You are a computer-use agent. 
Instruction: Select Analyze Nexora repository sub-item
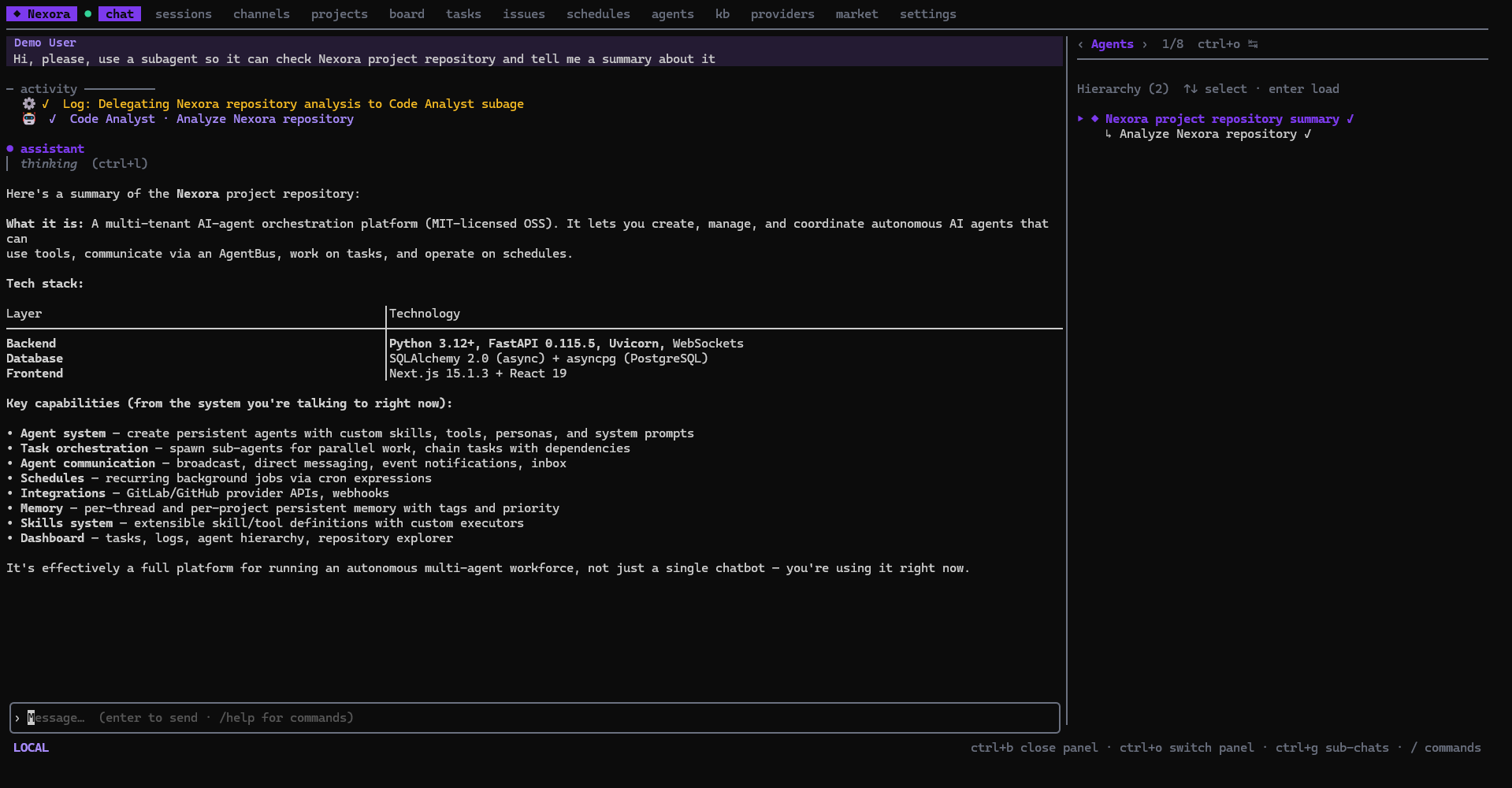coord(1208,134)
